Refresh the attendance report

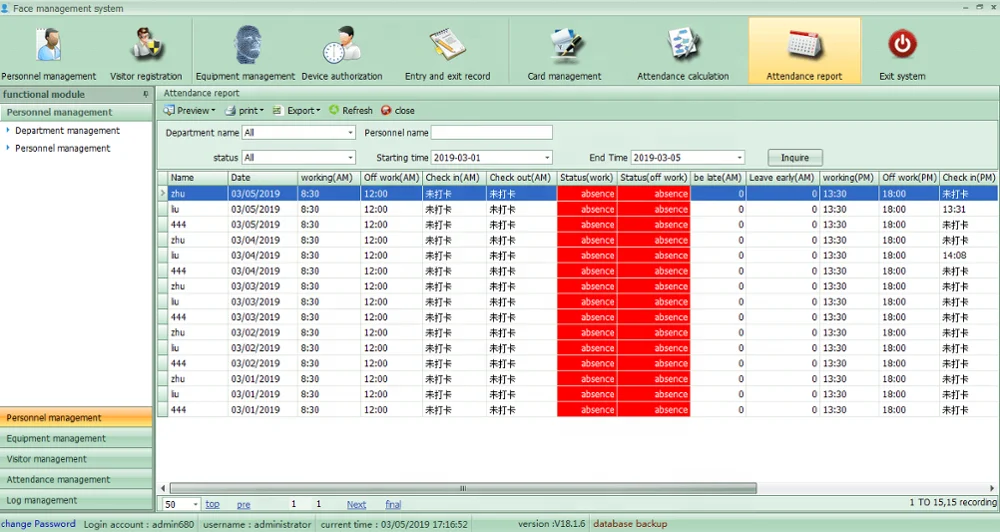pos(350,111)
